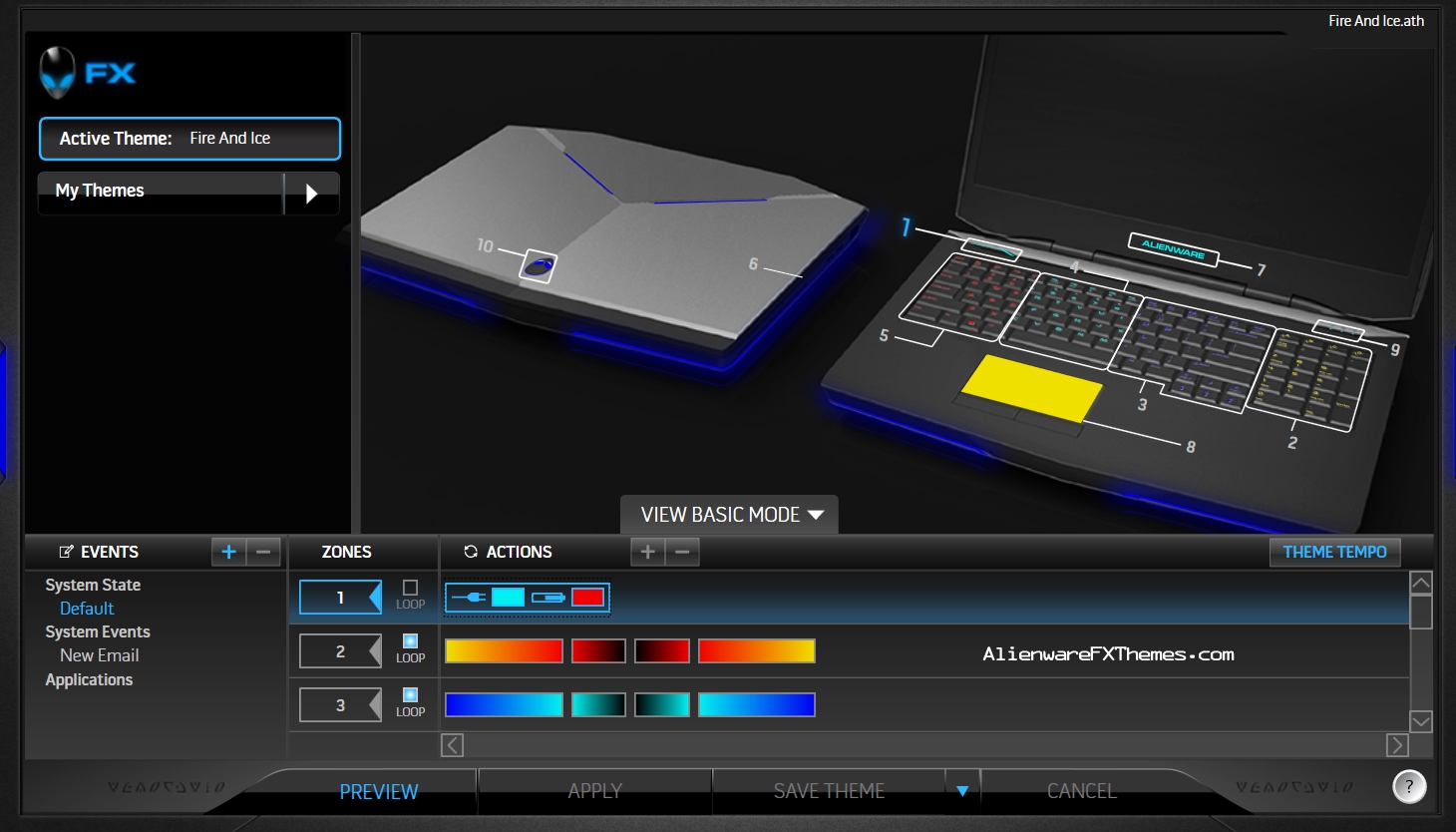This screenshot has width=1456, height=832.
Task: Add an action with the ACTIONS plus button
Action: [x=647, y=552]
